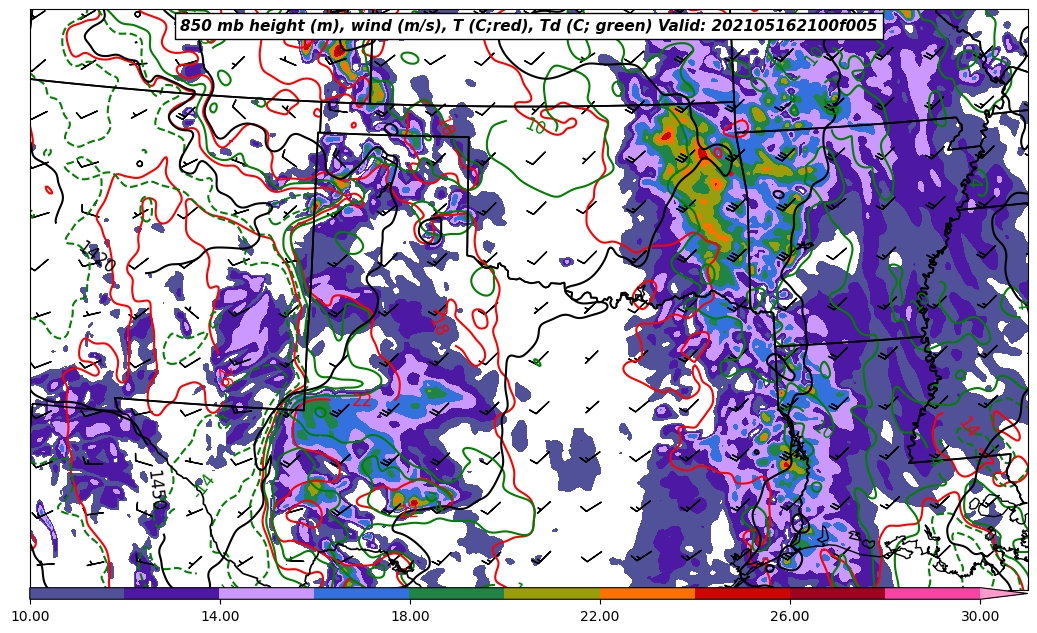This screenshot has width=1037, height=633.
Task: Click the 18.00 colorbar tick label
Action: point(410,616)
